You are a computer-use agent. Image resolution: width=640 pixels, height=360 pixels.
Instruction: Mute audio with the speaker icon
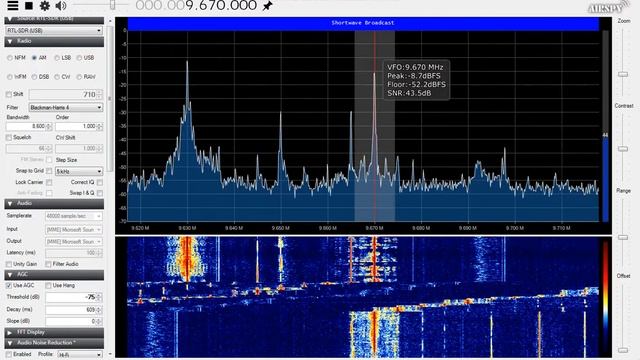tap(61, 6)
